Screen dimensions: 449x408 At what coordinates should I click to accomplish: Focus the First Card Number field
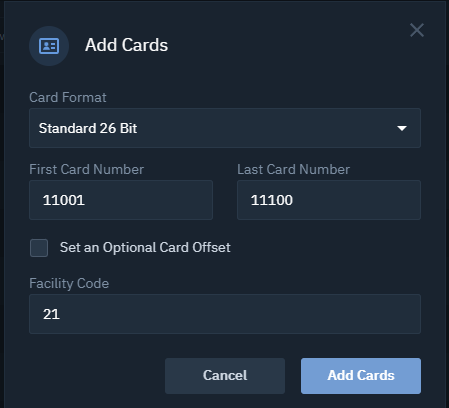point(121,200)
